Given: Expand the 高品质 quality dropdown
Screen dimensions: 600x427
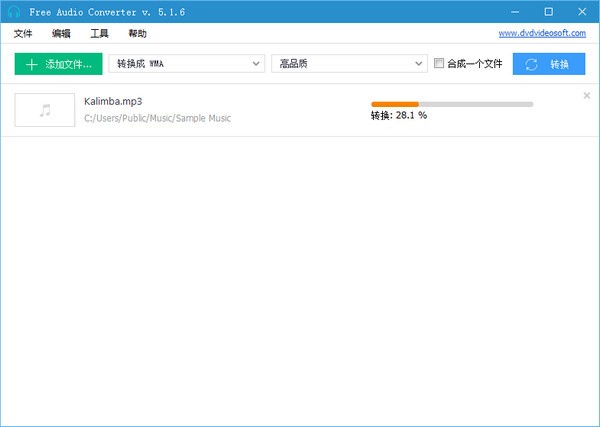Looking at the screenshot, I should 349,64.
